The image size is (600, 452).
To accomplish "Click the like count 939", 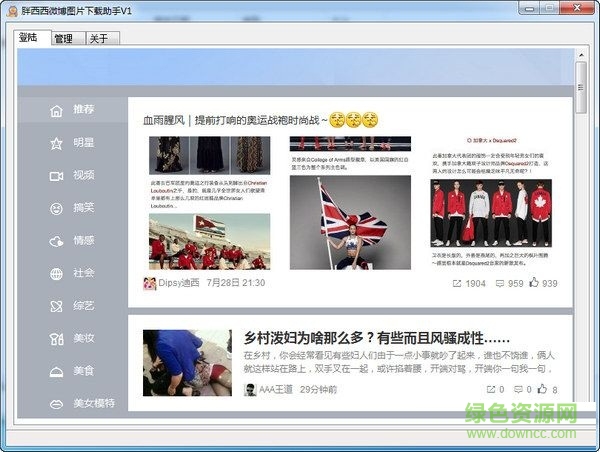I will 549,284.
